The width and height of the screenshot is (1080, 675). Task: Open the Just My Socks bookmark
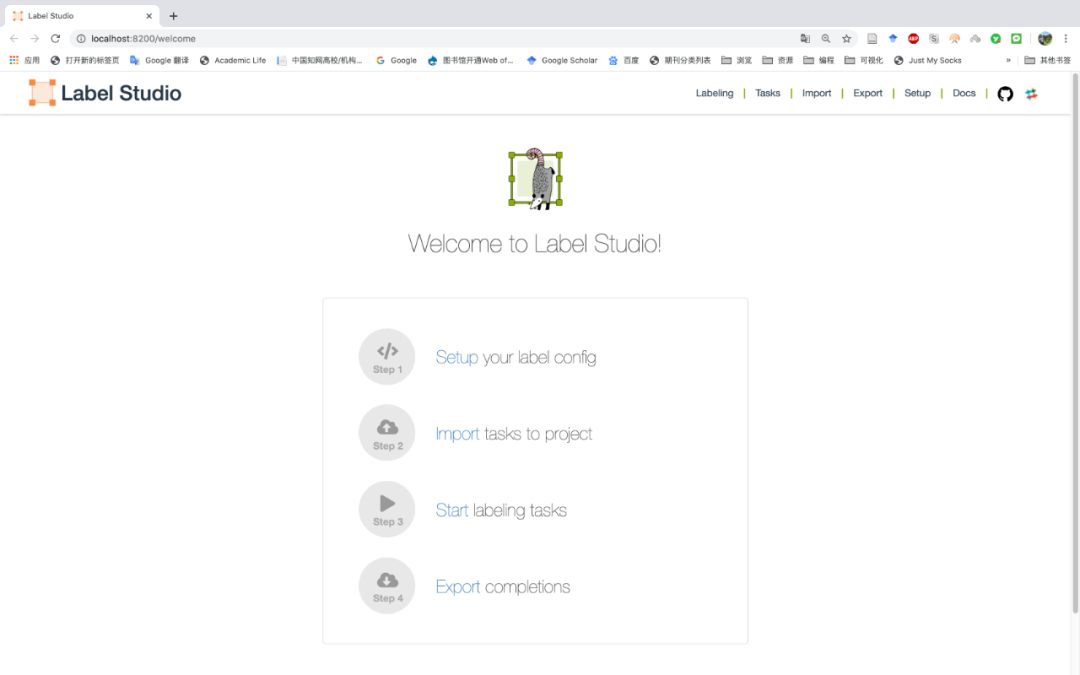click(x=927, y=61)
